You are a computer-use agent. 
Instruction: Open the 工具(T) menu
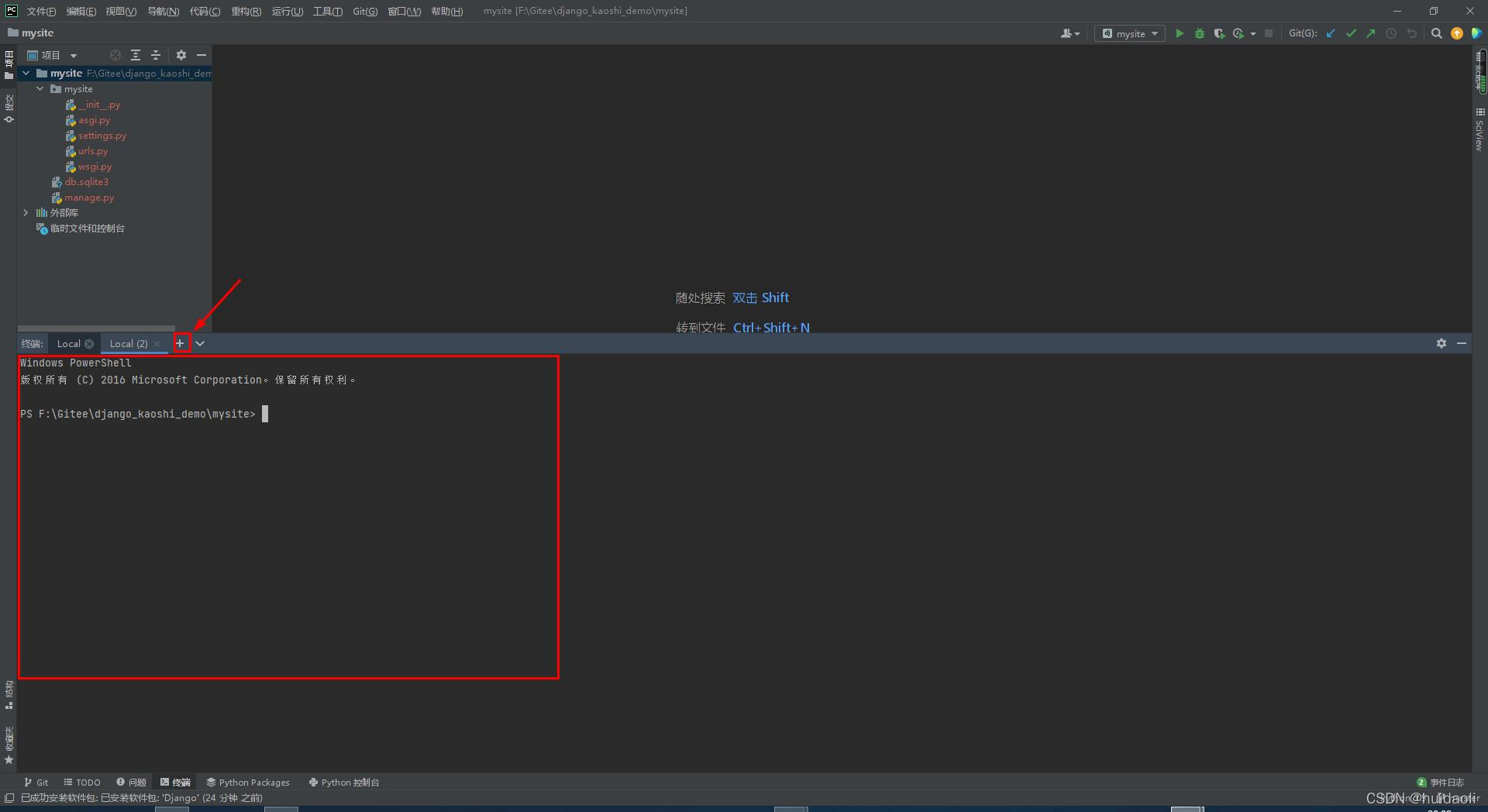pyautogui.click(x=328, y=11)
